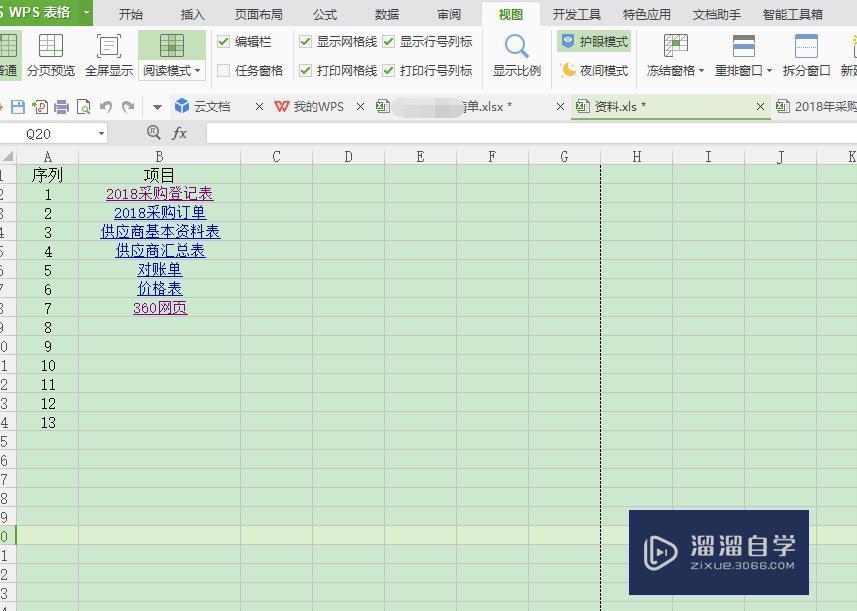This screenshot has width=857, height=611.
Task: Open the name box dropdown showing Q20
Action: pyautogui.click(x=103, y=132)
